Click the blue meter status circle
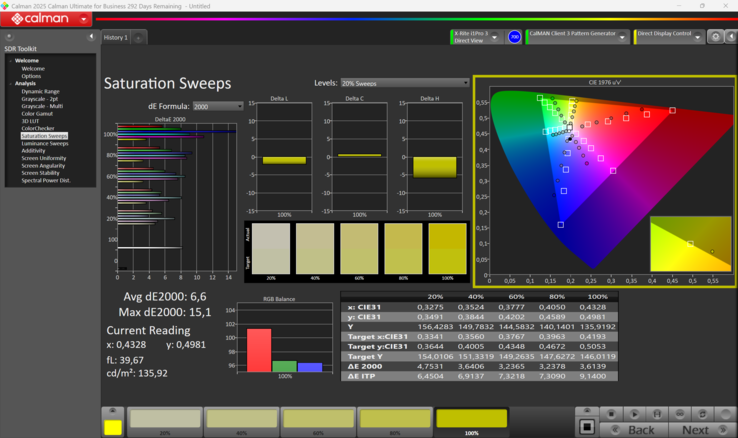The width and height of the screenshot is (738, 438). click(514, 37)
